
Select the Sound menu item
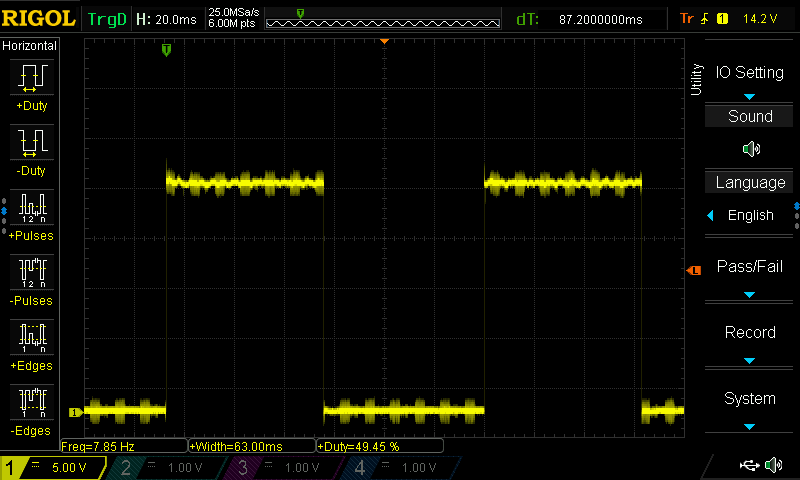pyautogui.click(x=749, y=116)
